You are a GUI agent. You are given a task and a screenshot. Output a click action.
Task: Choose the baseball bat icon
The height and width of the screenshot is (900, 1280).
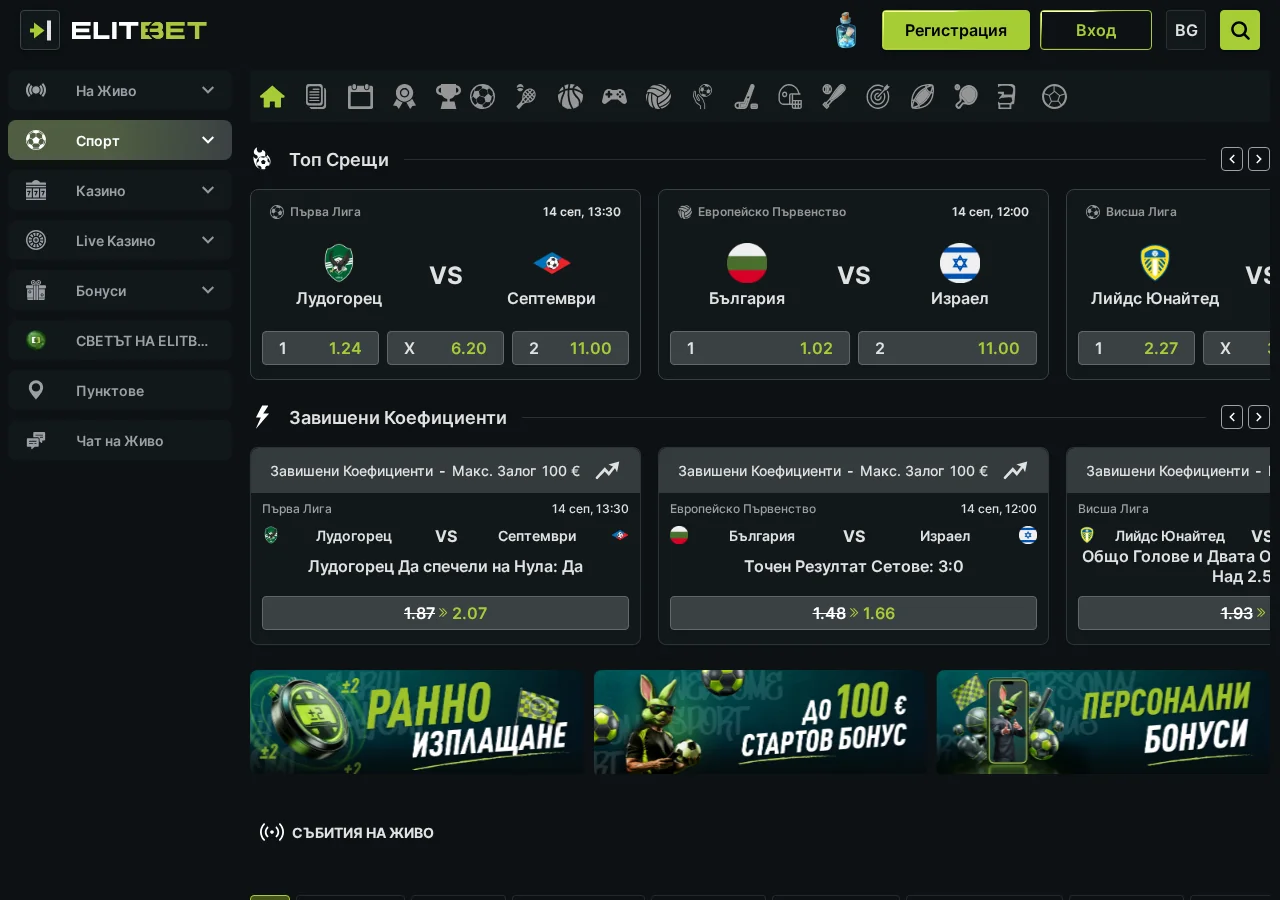pyautogui.click(x=834, y=97)
